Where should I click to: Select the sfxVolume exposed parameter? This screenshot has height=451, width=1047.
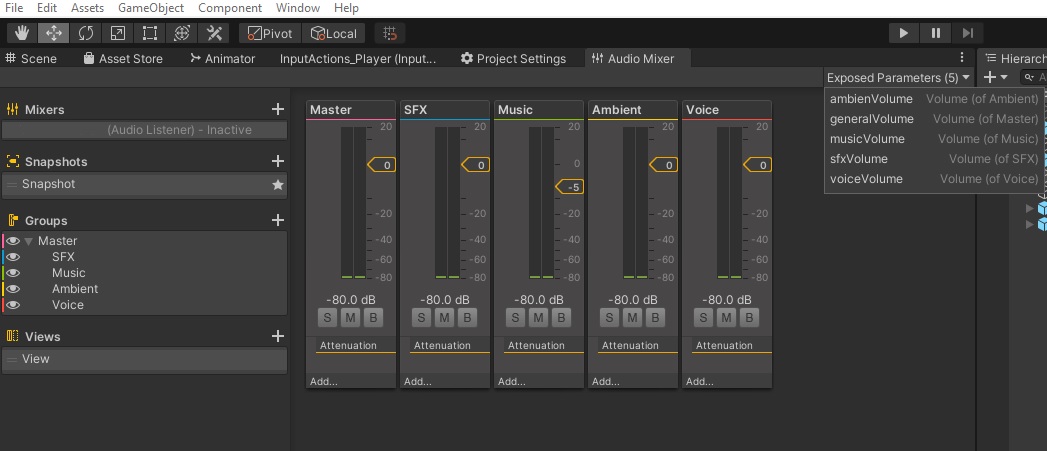pyautogui.click(x=934, y=159)
